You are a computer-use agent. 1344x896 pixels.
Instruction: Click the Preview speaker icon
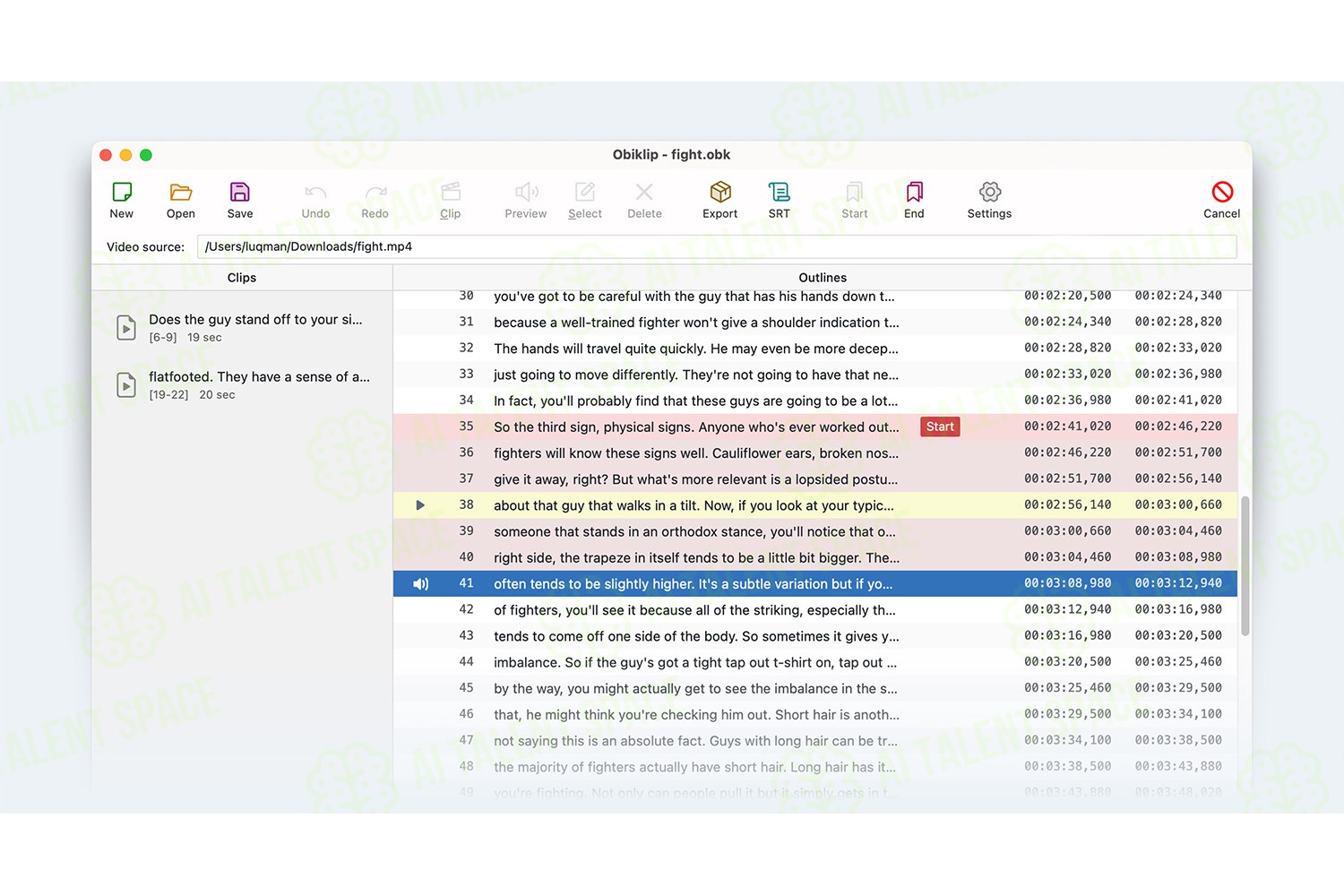tap(526, 192)
